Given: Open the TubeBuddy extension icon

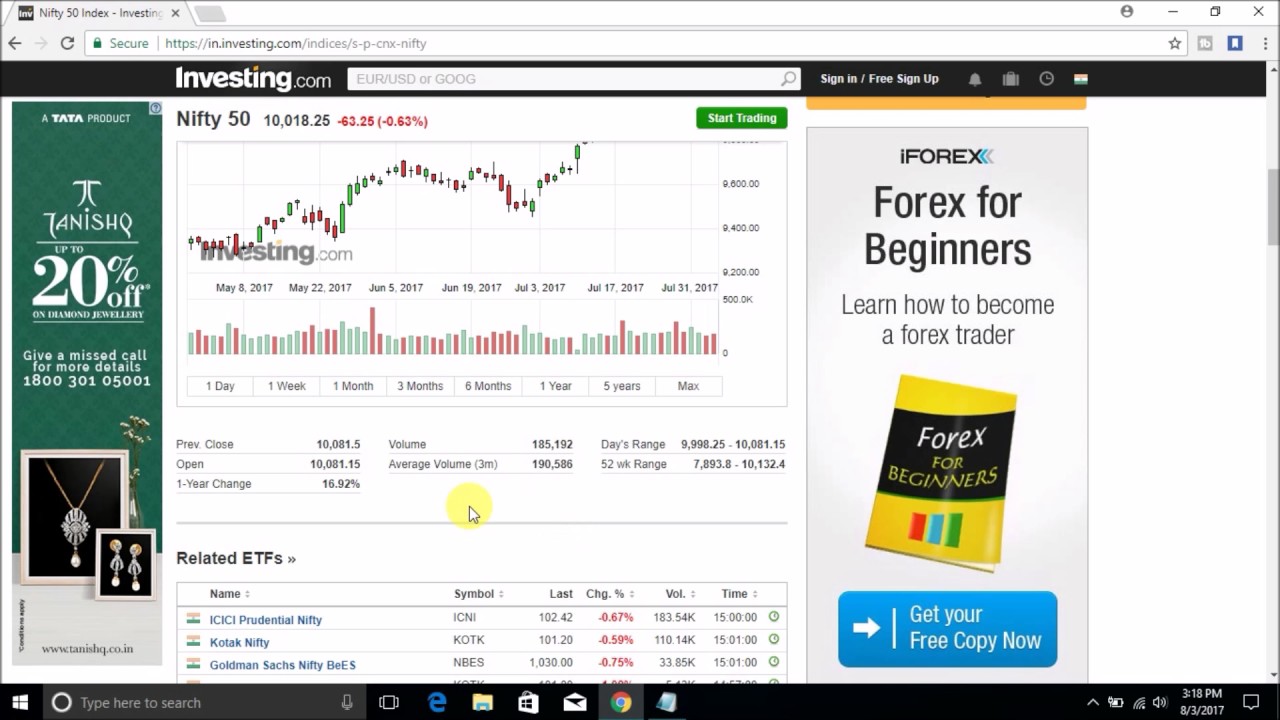Looking at the screenshot, I should click(x=1205, y=43).
